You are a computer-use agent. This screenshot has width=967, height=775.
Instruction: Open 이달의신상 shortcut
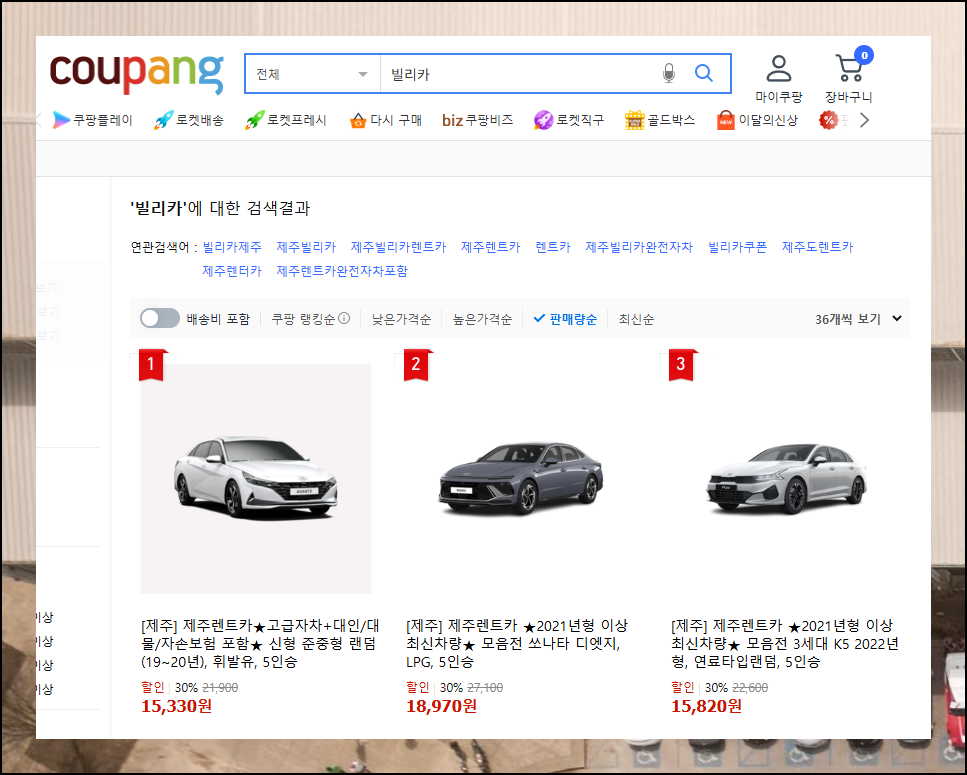pos(757,120)
